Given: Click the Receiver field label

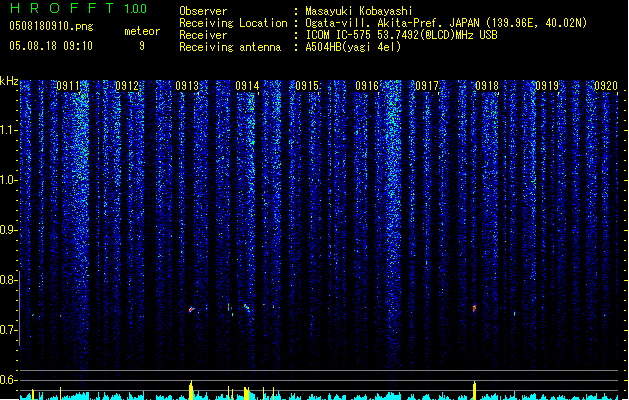Looking at the screenshot, I should 203,35.
